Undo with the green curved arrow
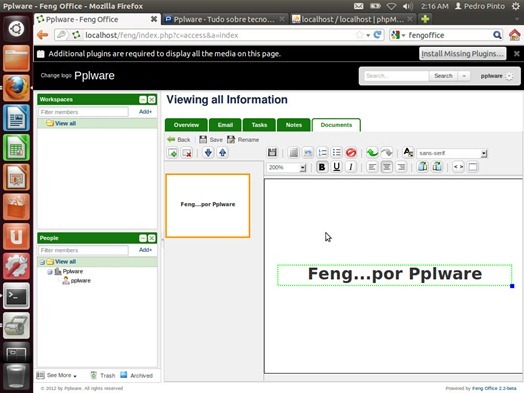524x393 pixels. pos(372,153)
